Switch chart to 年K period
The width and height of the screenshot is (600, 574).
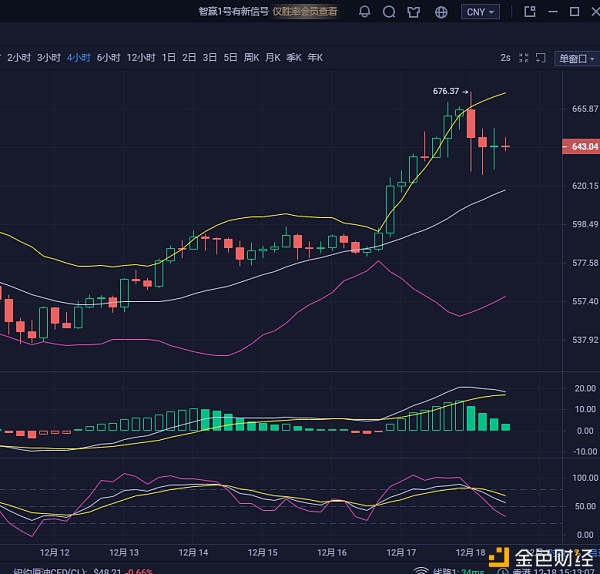pyautogui.click(x=315, y=58)
